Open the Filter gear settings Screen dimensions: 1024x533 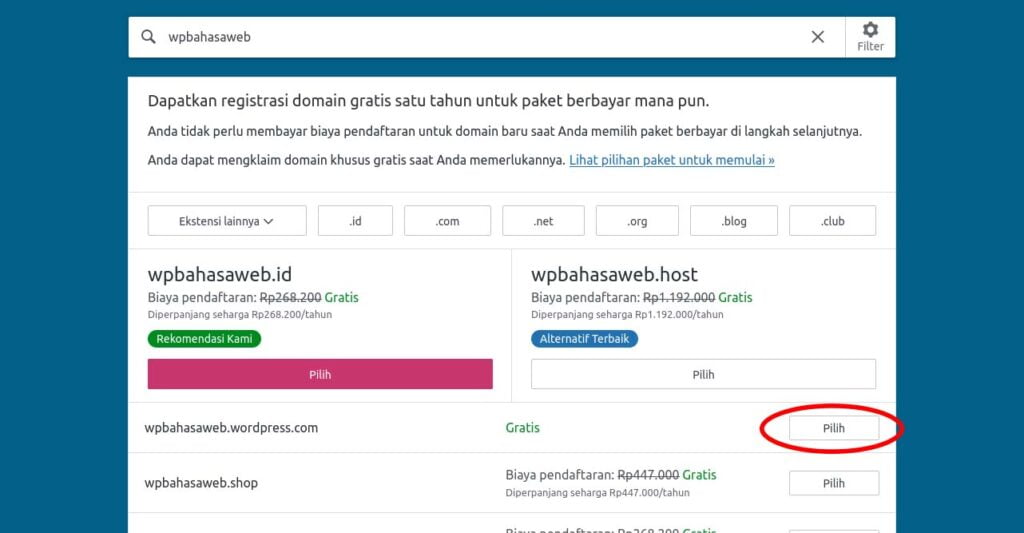pyautogui.click(x=871, y=37)
